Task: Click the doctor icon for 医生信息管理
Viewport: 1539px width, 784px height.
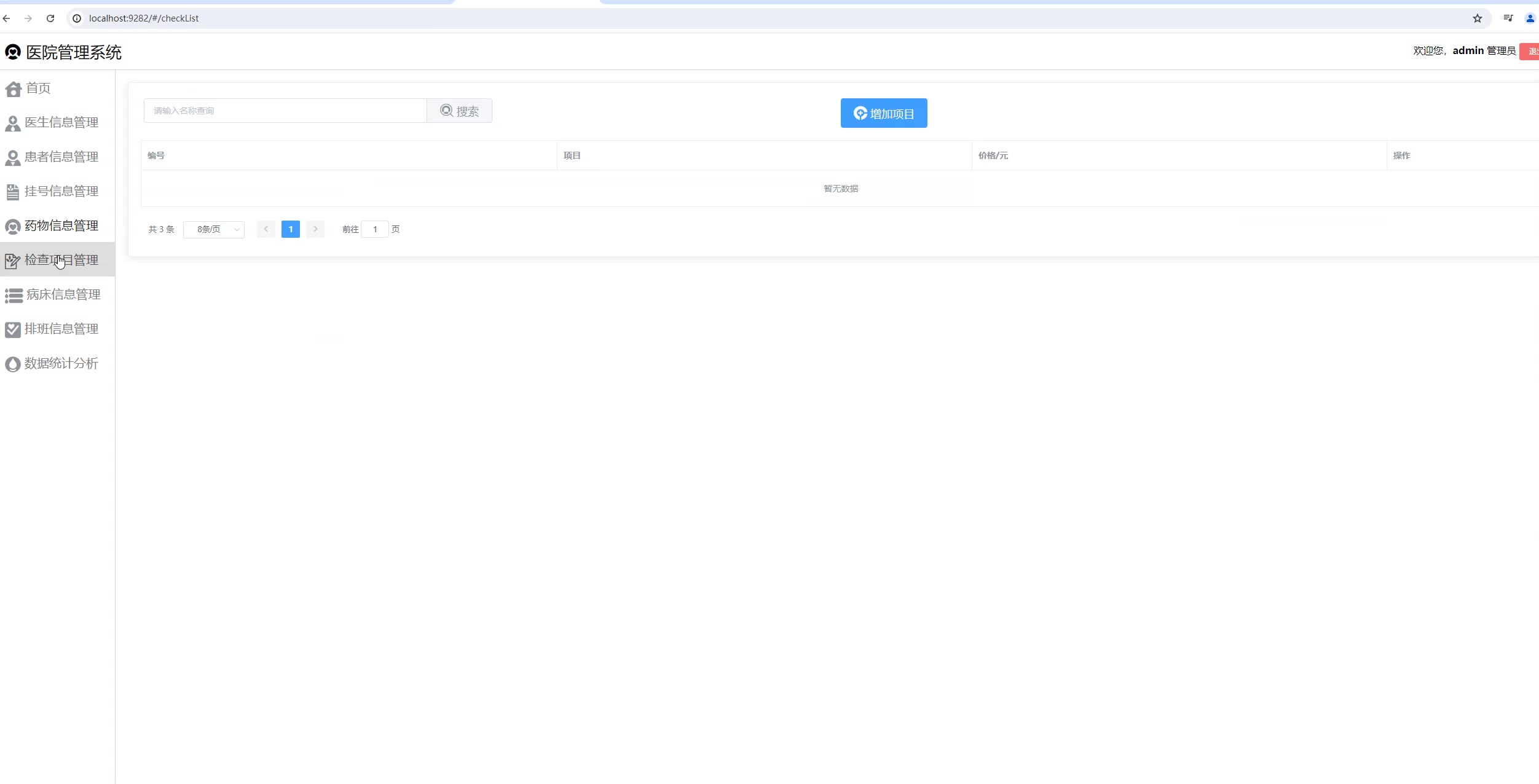Action: tap(12, 123)
